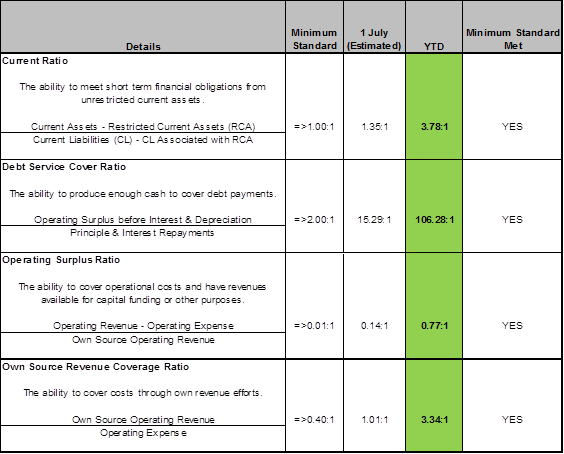Viewport: 564px width, 454px height.
Task: Click the Current Ratio heading
Action: pos(35,61)
